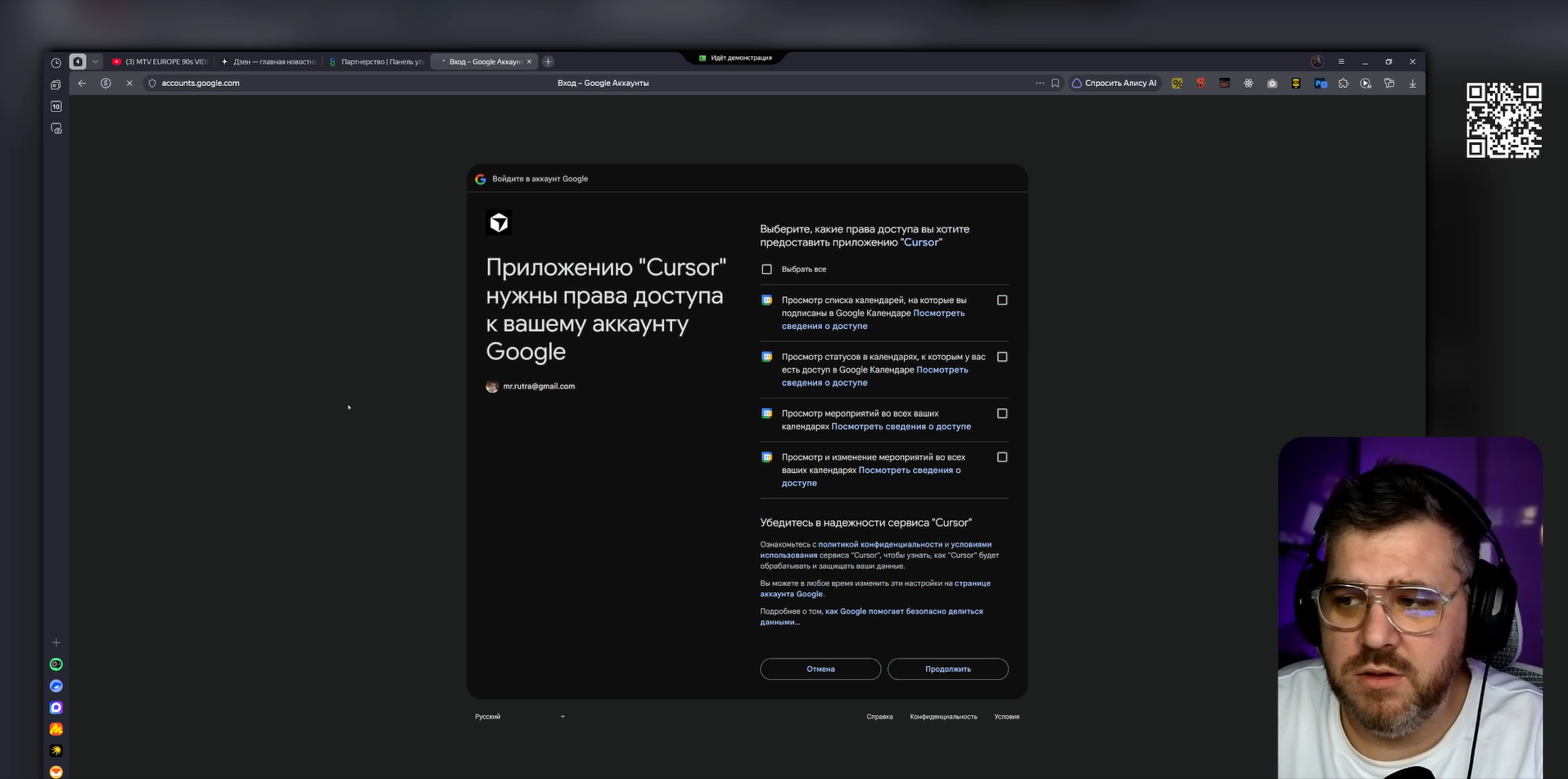Switch to MTV EUROPE 90s YouTube tab
The width and height of the screenshot is (1568, 779).
pyautogui.click(x=160, y=61)
